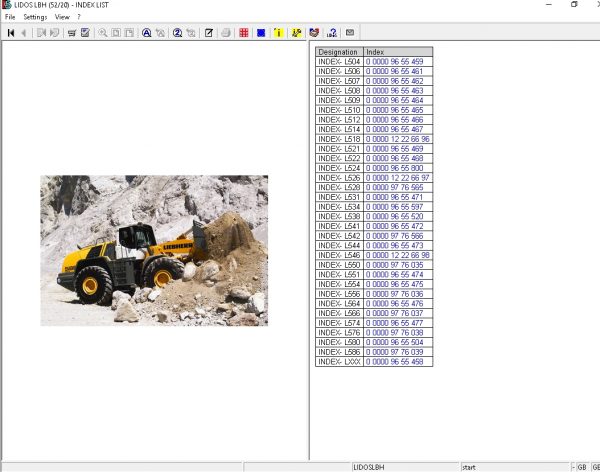Image resolution: width=600 pixels, height=472 pixels.
Task: Click the red grid icon
Action: pyautogui.click(x=244, y=33)
